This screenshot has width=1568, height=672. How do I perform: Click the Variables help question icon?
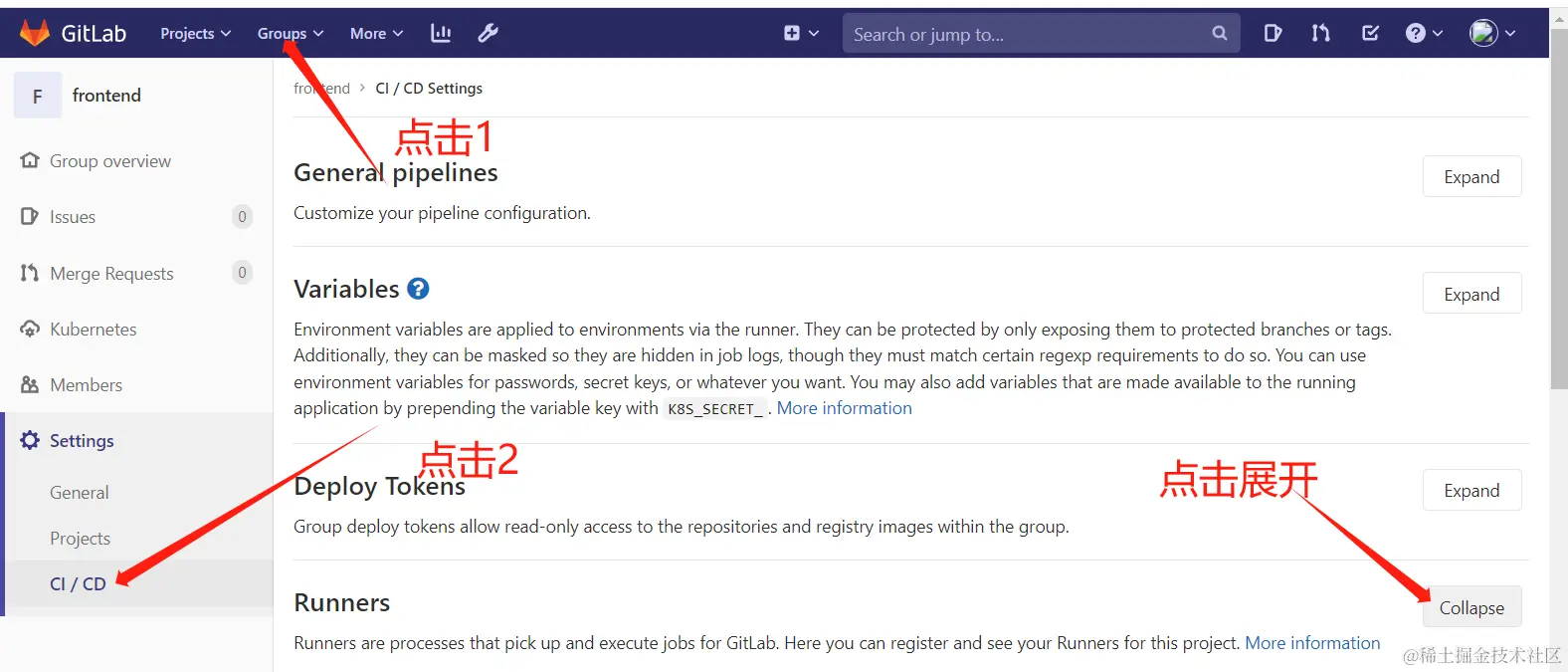(419, 289)
